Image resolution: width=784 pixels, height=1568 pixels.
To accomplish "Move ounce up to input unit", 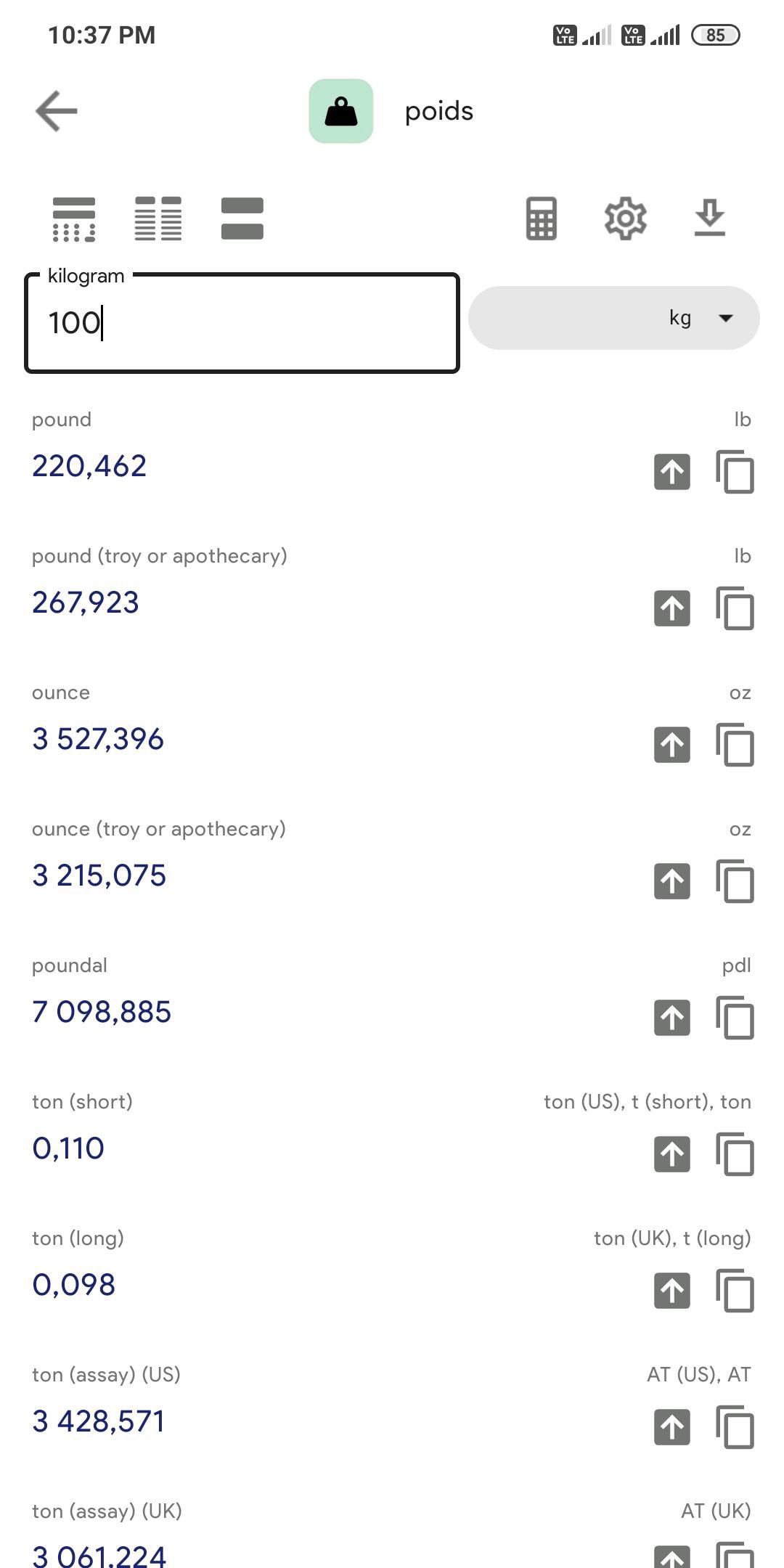I will pos(672,746).
